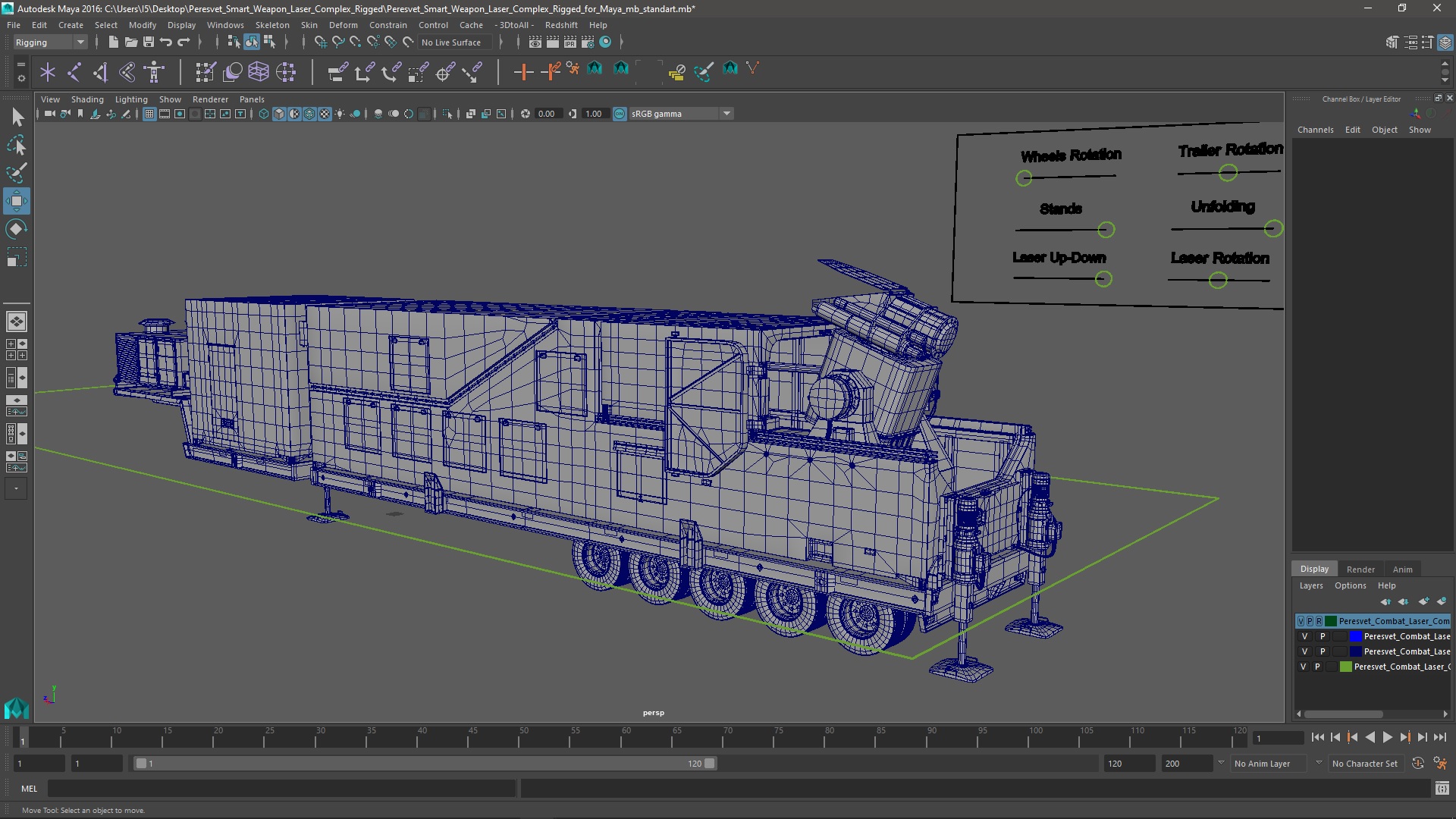The width and height of the screenshot is (1456, 819).
Task: Step back one keyframe
Action: (x=1352, y=737)
